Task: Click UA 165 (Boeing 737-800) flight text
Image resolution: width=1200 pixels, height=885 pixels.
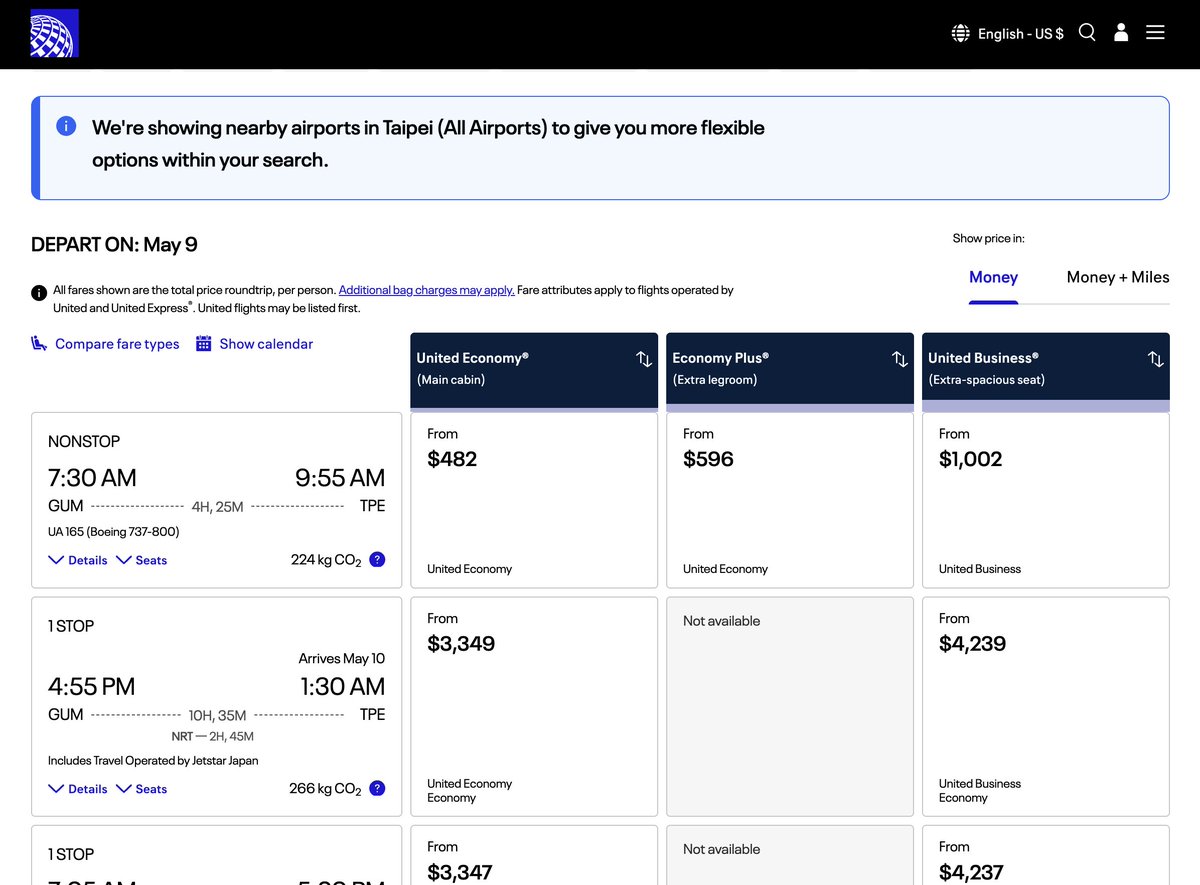Action: 114,531
